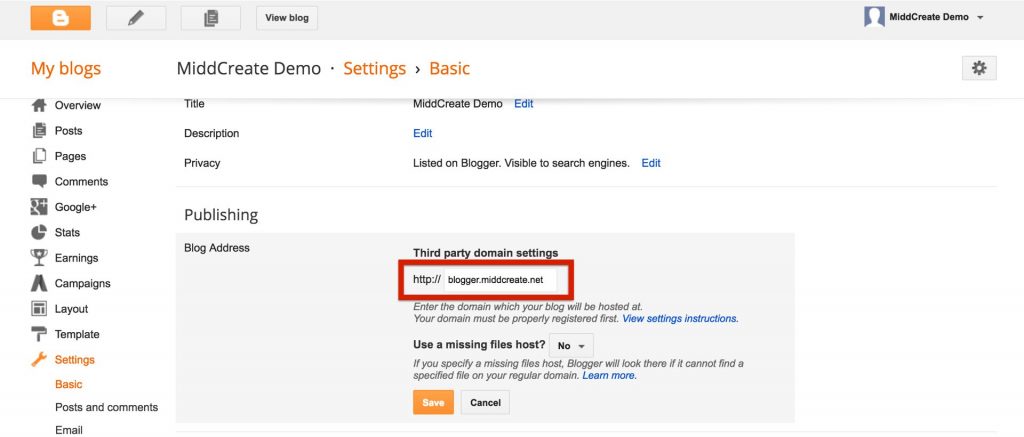
Task: Go to My blogs
Action: point(66,69)
